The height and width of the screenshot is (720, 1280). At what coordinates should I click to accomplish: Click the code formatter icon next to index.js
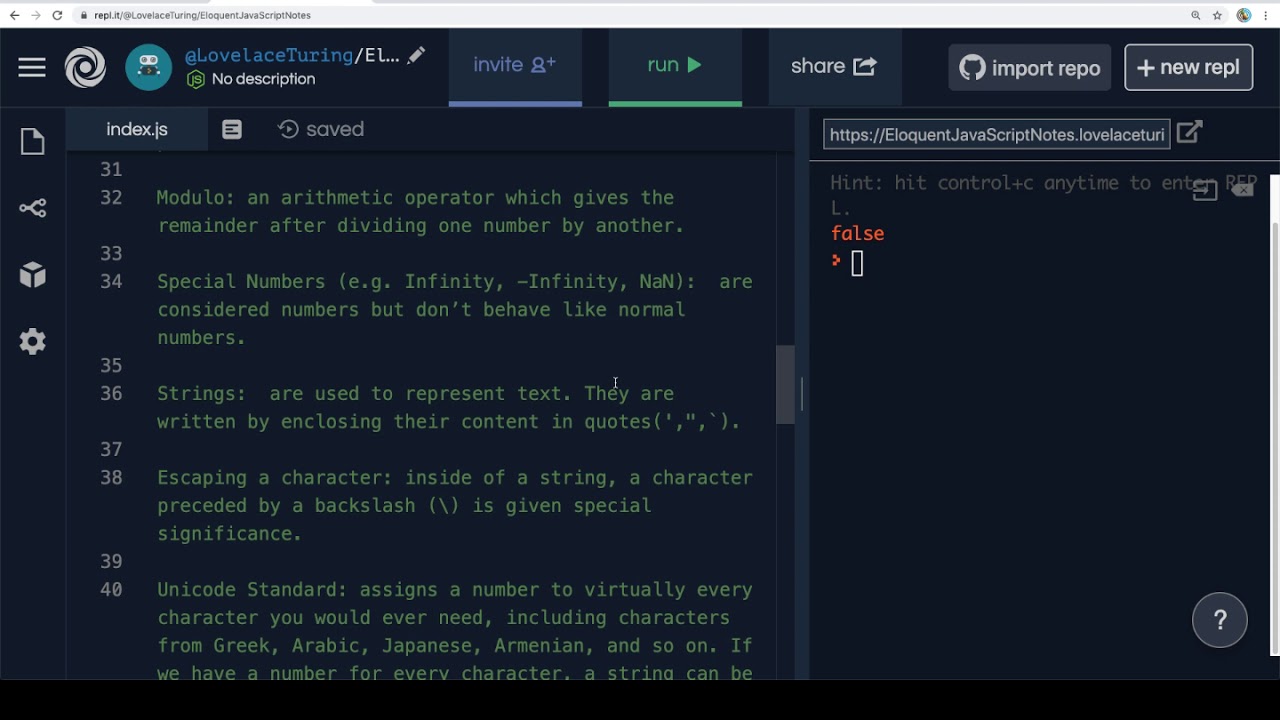[x=232, y=130]
